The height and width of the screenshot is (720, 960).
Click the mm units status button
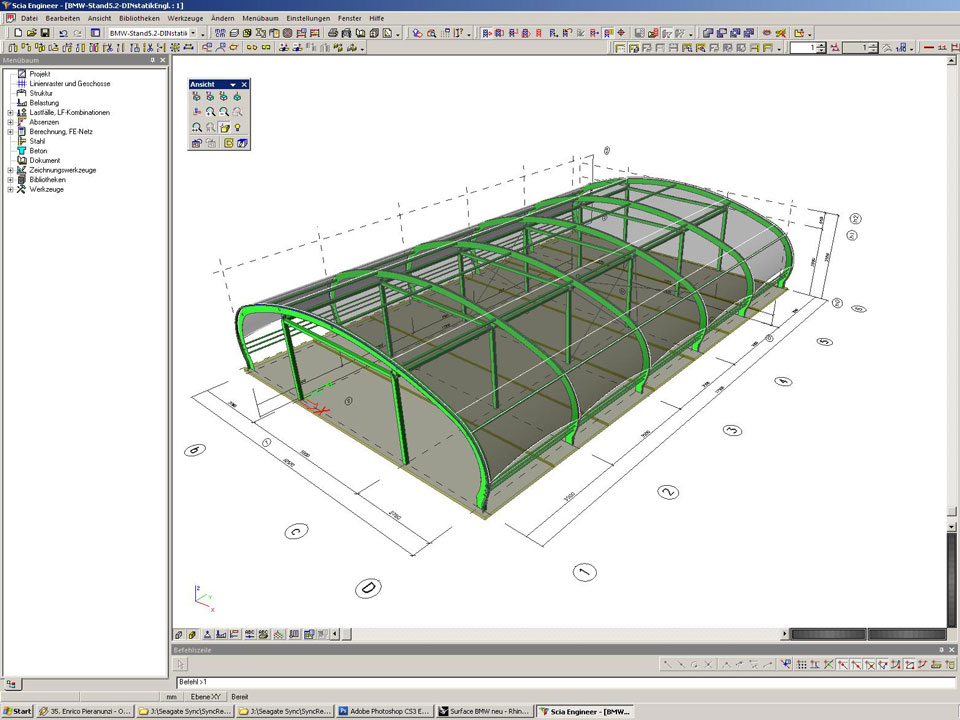[172, 696]
